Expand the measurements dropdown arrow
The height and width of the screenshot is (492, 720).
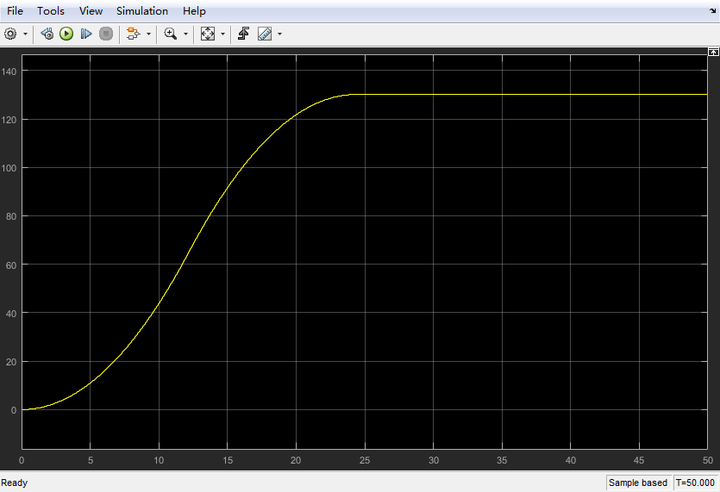pos(280,34)
